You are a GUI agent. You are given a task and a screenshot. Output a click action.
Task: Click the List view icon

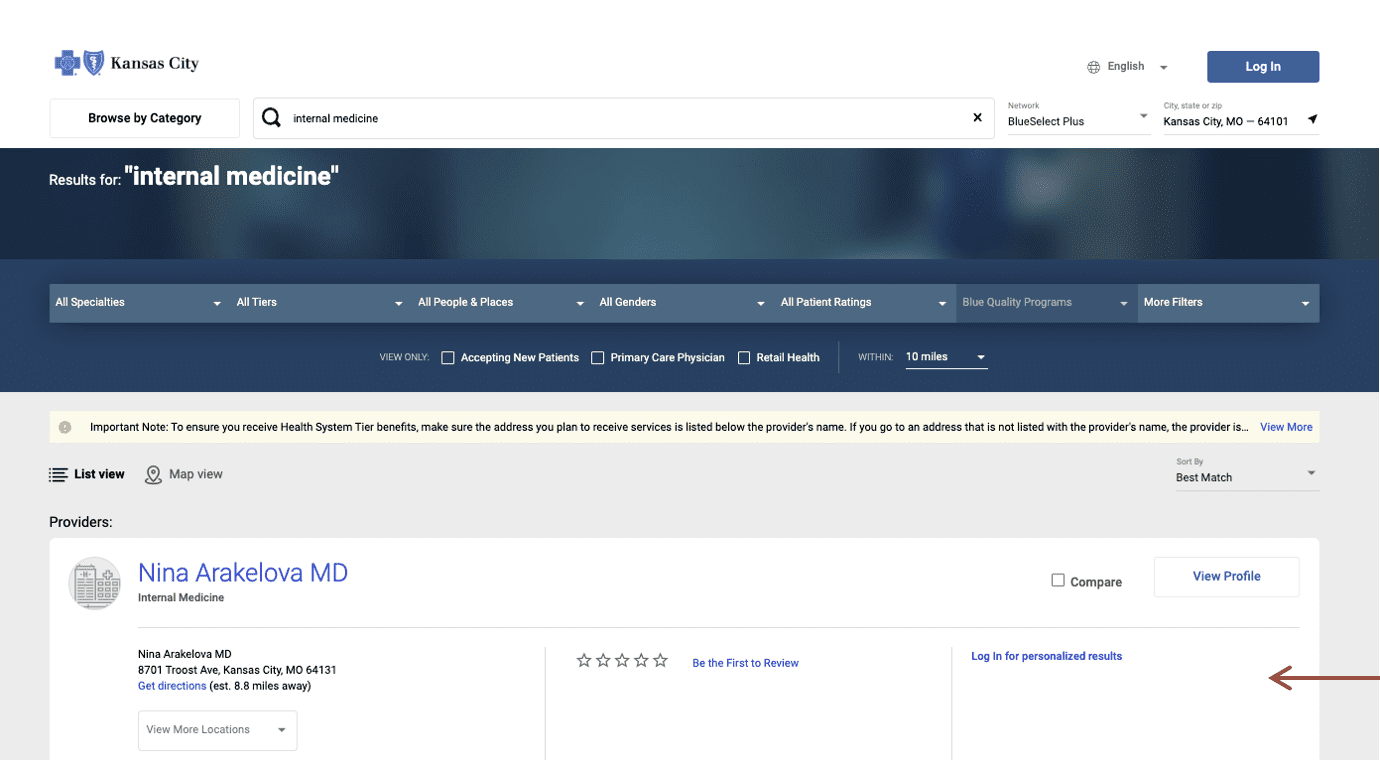[59, 475]
